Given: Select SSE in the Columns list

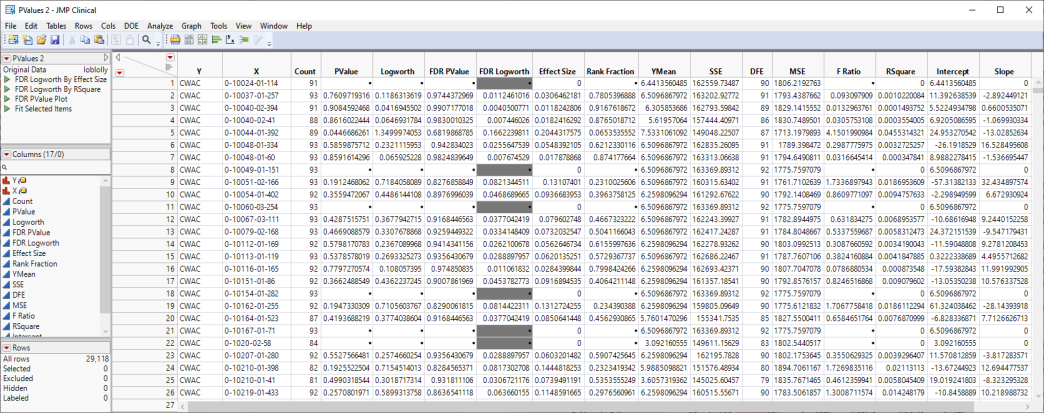Looking at the screenshot, I should pyautogui.click(x=19, y=284).
